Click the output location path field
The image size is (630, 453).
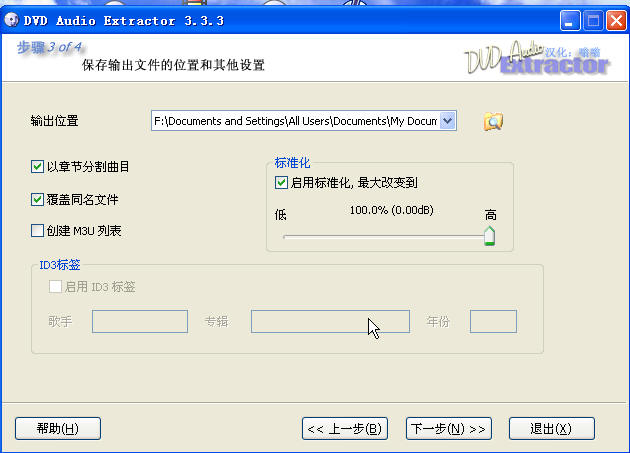pyautogui.click(x=296, y=121)
